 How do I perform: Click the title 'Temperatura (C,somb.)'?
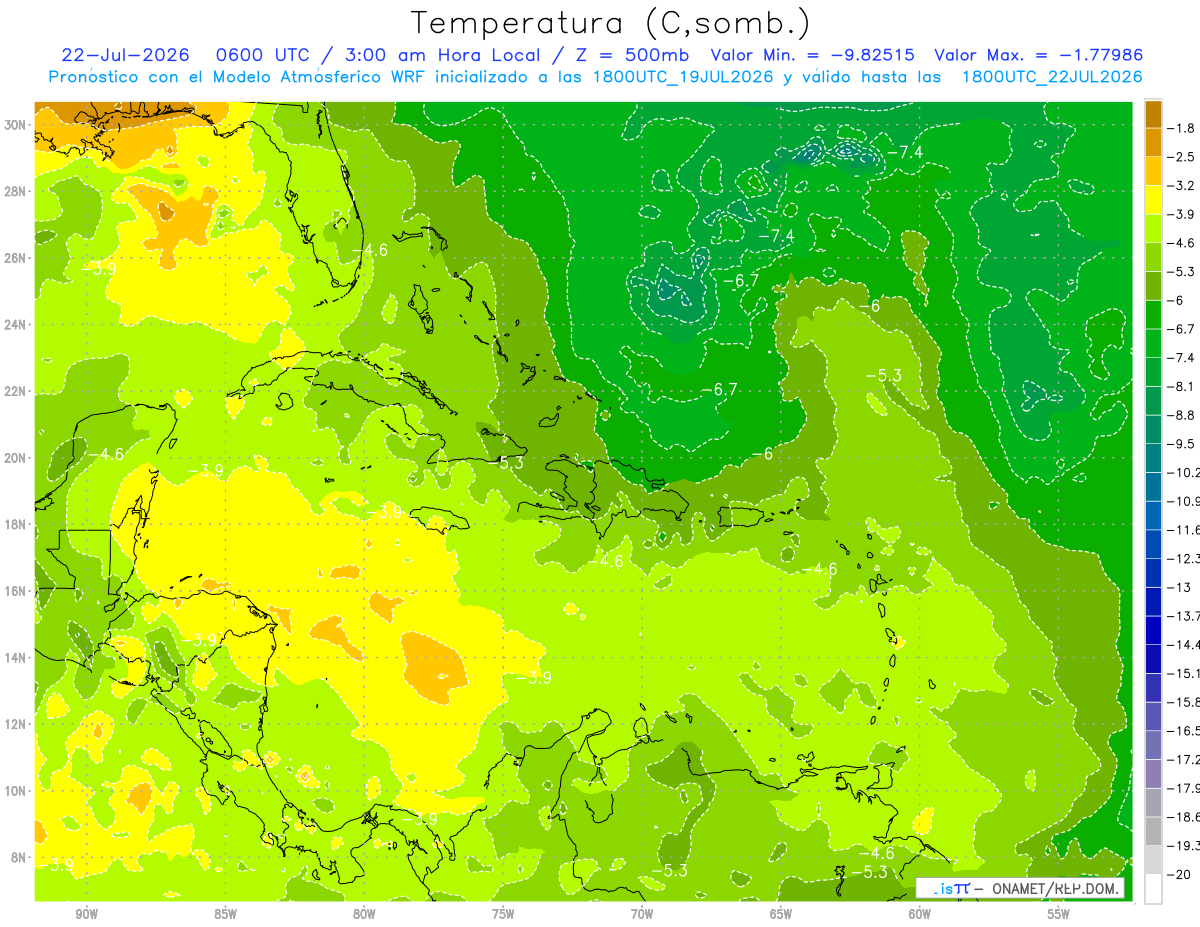(x=611, y=23)
